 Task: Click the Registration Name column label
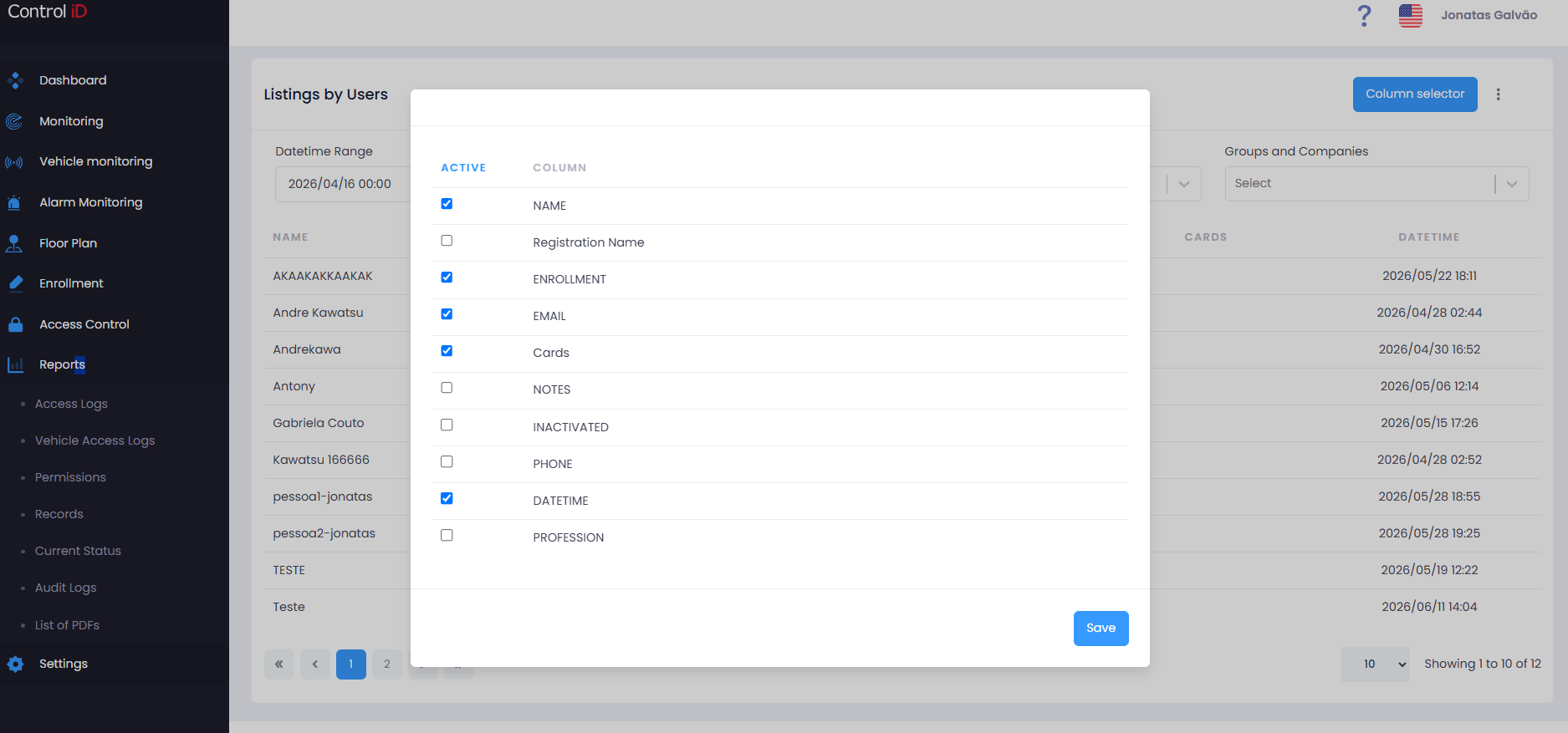coord(589,242)
